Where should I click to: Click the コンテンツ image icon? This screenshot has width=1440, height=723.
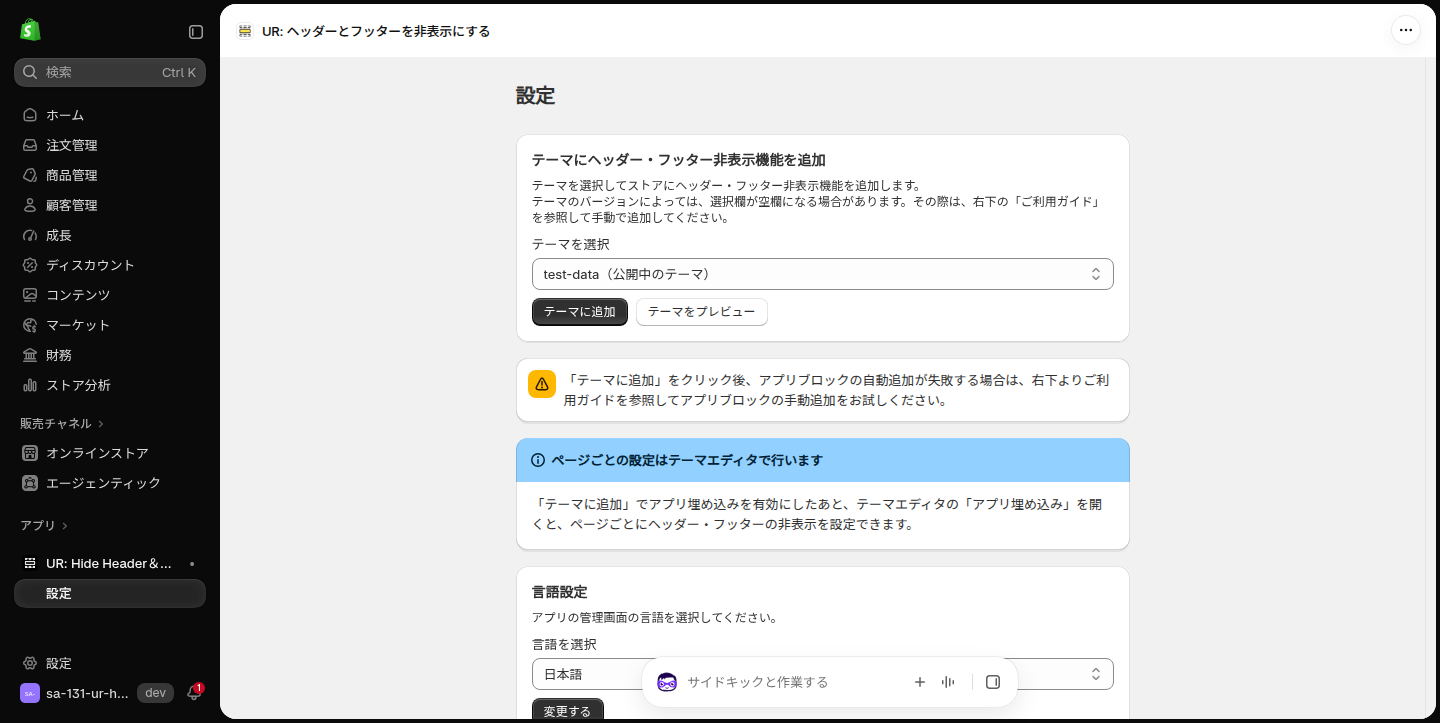point(30,295)
